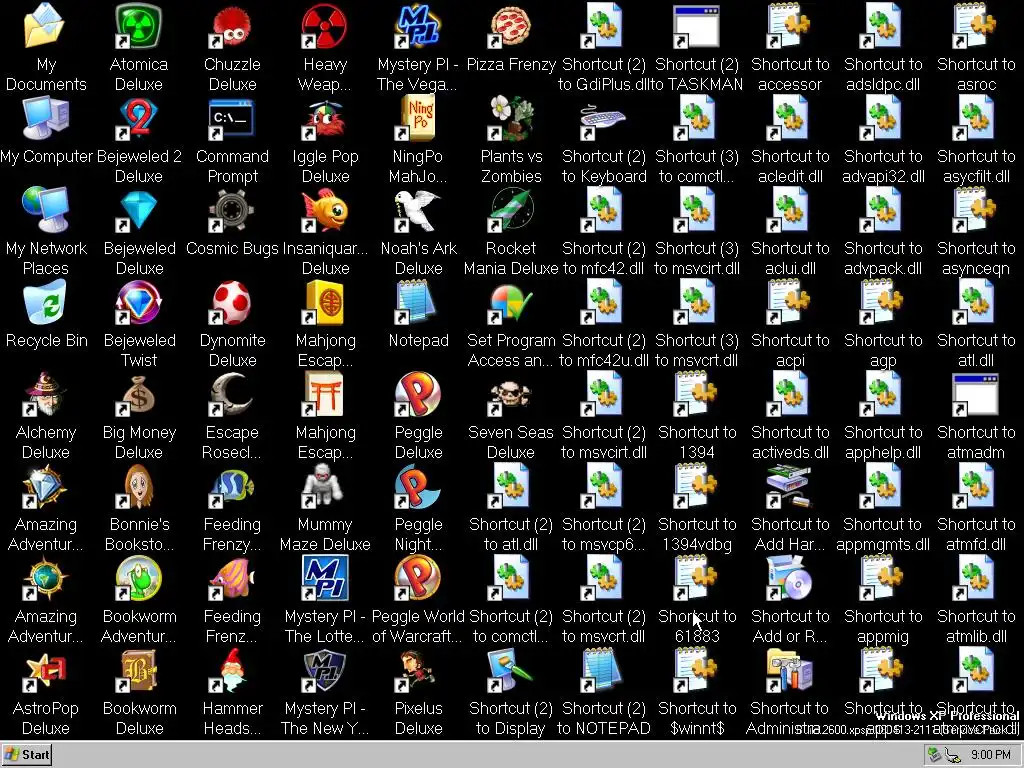
Task: Select Mystery PI The Lottery shortcut
Action: click(x=325, y=578)
